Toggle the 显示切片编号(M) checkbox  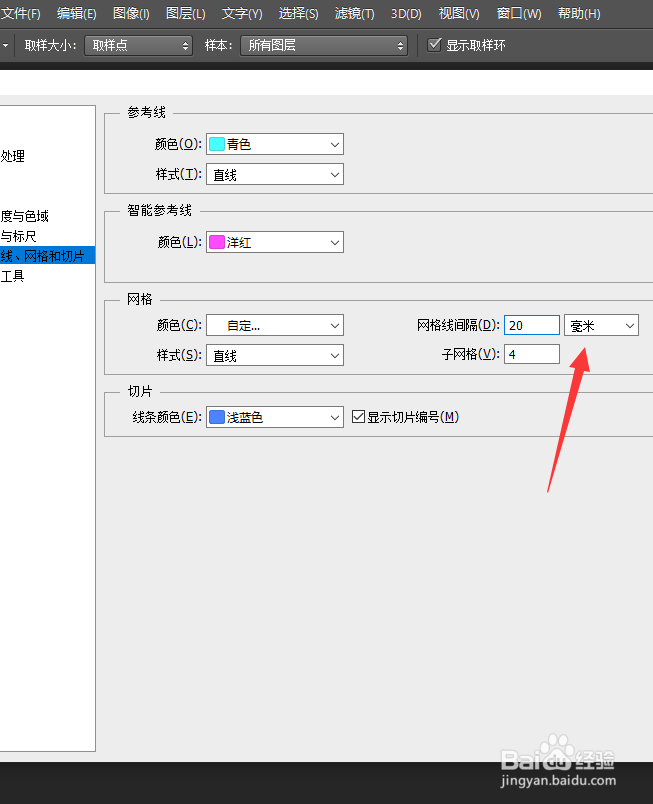358,416
